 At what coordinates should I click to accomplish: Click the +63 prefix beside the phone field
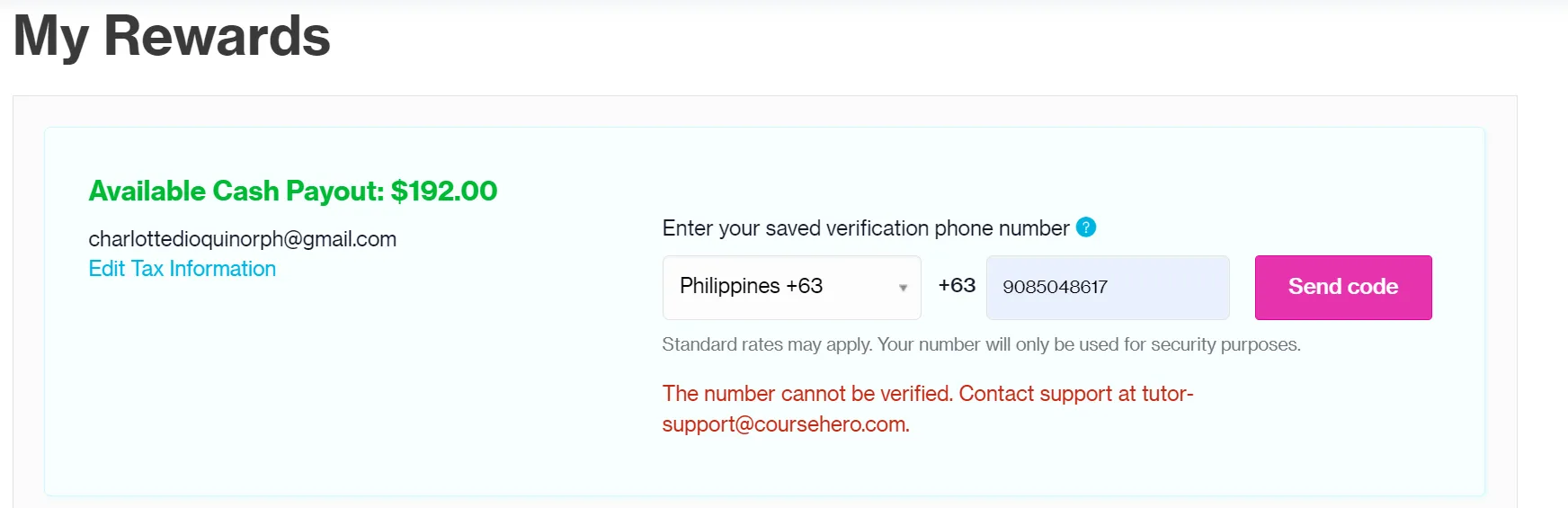[957, 286]
